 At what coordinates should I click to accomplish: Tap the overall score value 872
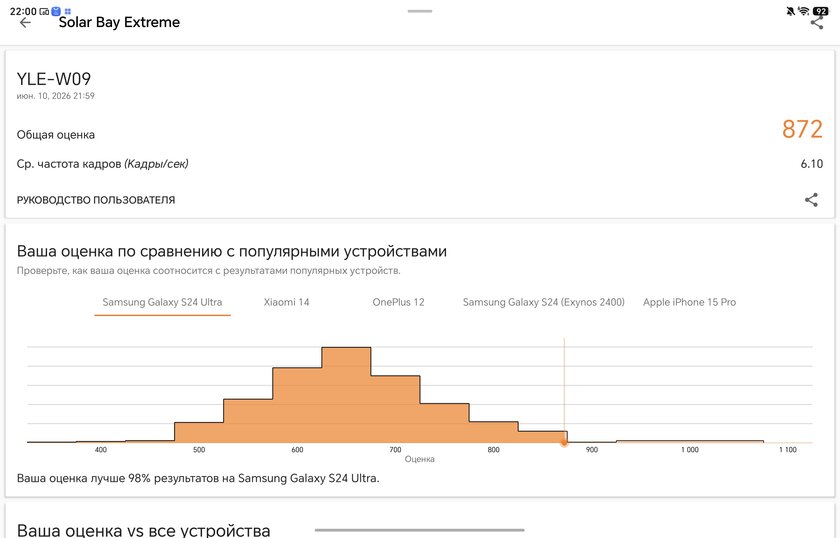[x=802, y=129]
